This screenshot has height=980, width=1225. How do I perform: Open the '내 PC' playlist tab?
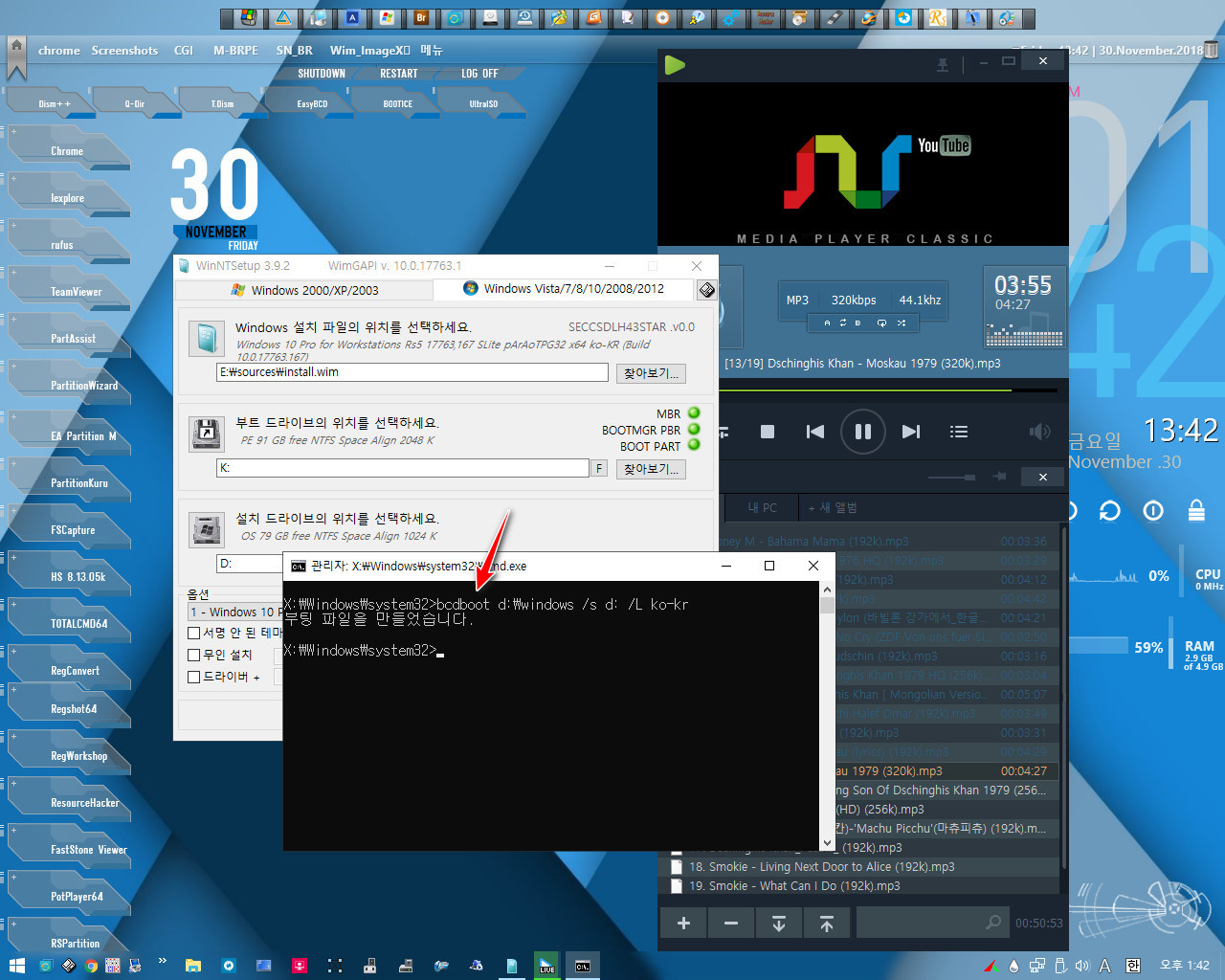(x=763, y=507)
